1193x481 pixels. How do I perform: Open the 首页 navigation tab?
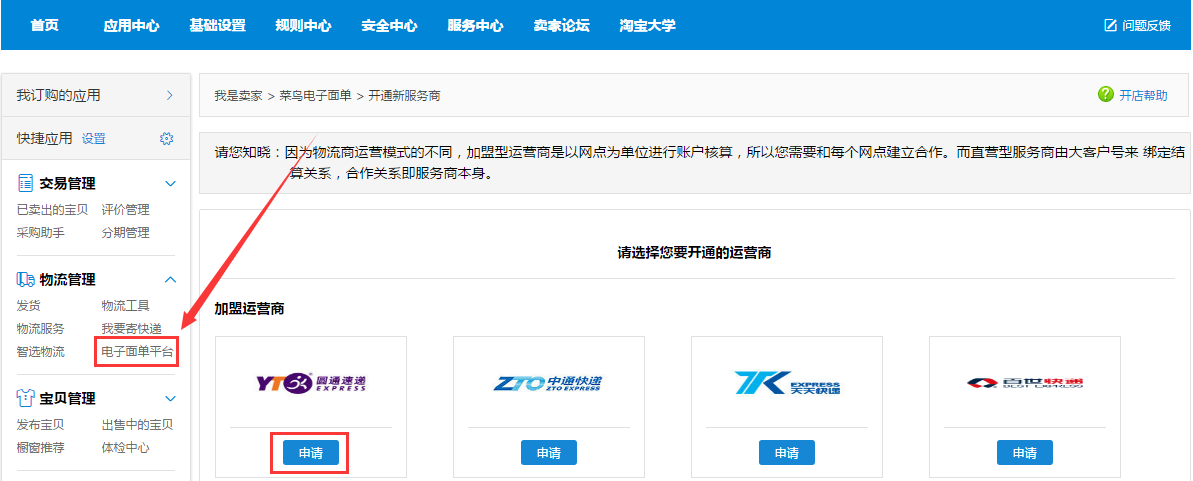pos(44,25)
